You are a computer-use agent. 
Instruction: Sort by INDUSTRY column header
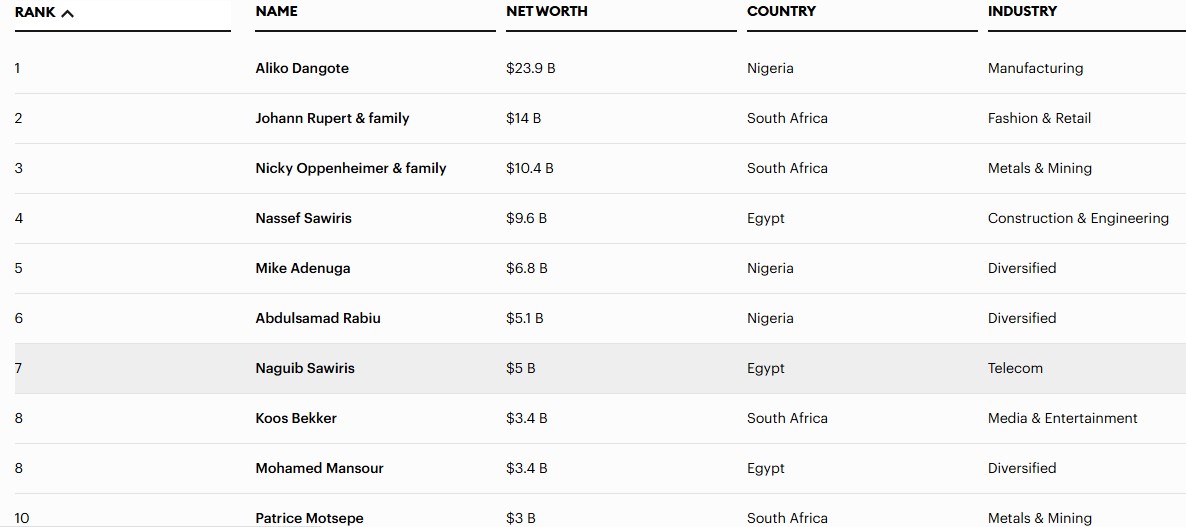pos(1022,11)
